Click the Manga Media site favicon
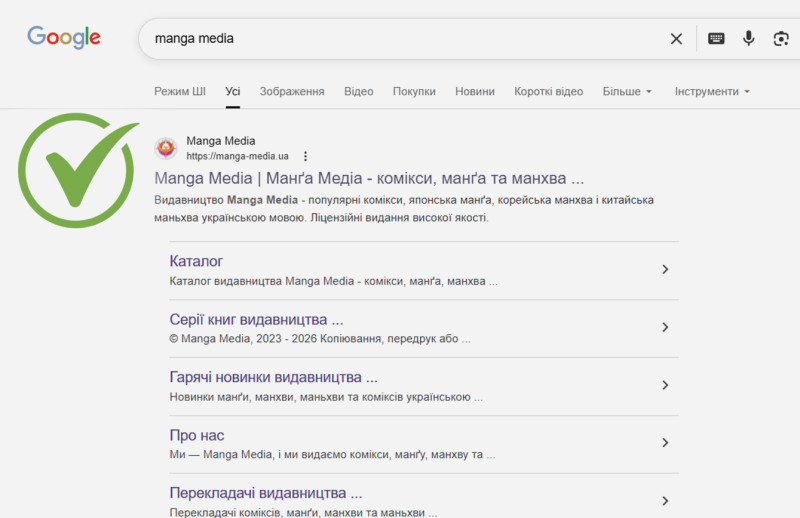Viewport: 800px width, 518px height. pyautogui.click(x=166, y=148)
